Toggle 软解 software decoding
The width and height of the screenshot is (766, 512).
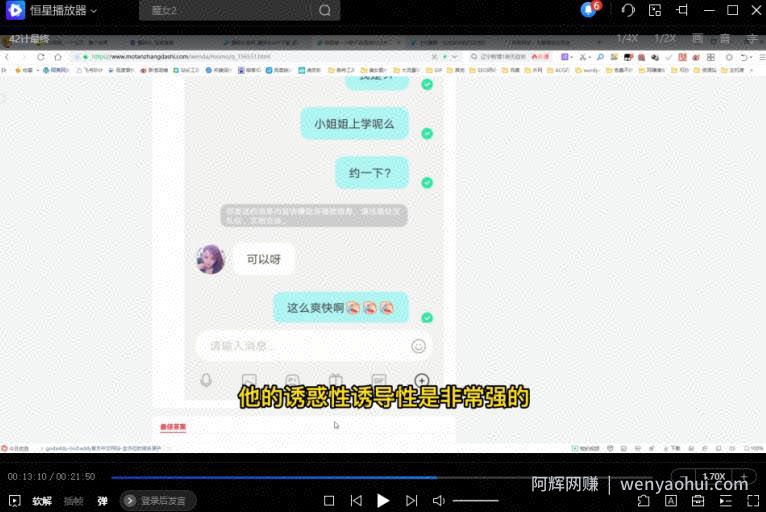point(42,501)
